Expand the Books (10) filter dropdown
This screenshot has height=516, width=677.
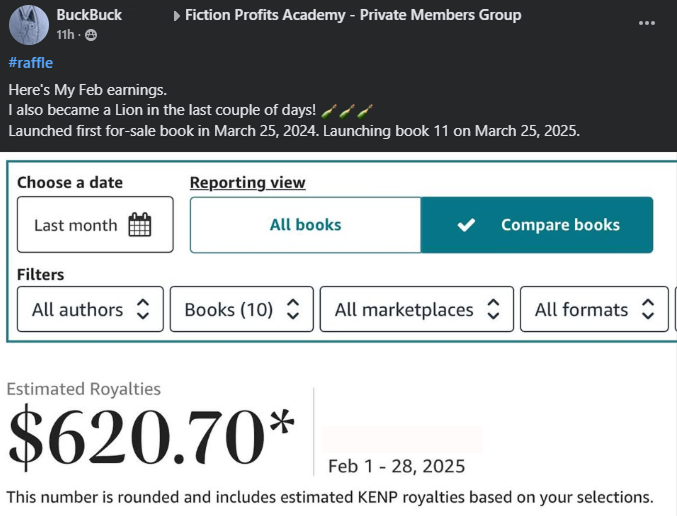[x=241, y=310]
